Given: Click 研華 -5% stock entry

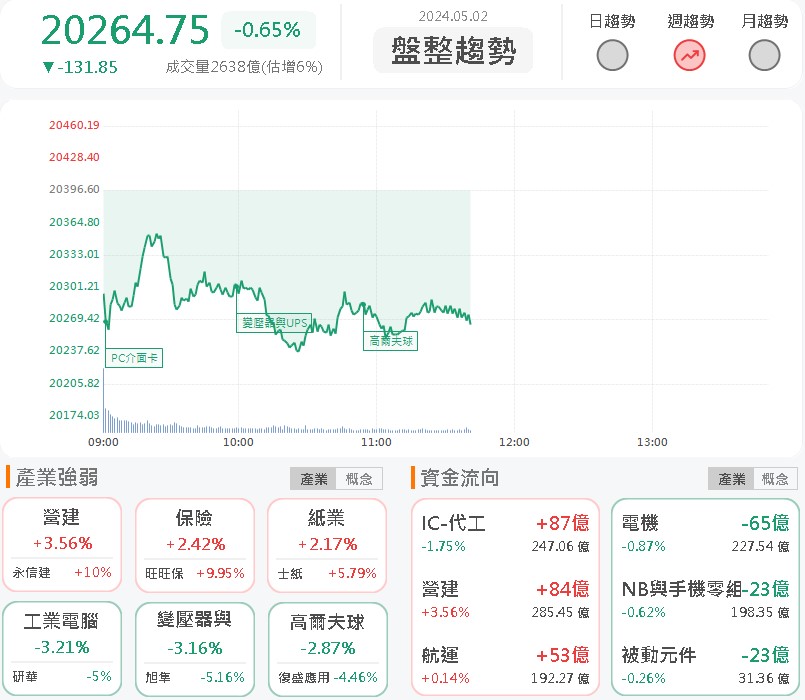Looking at the screenshot, I should pos(62,676).
